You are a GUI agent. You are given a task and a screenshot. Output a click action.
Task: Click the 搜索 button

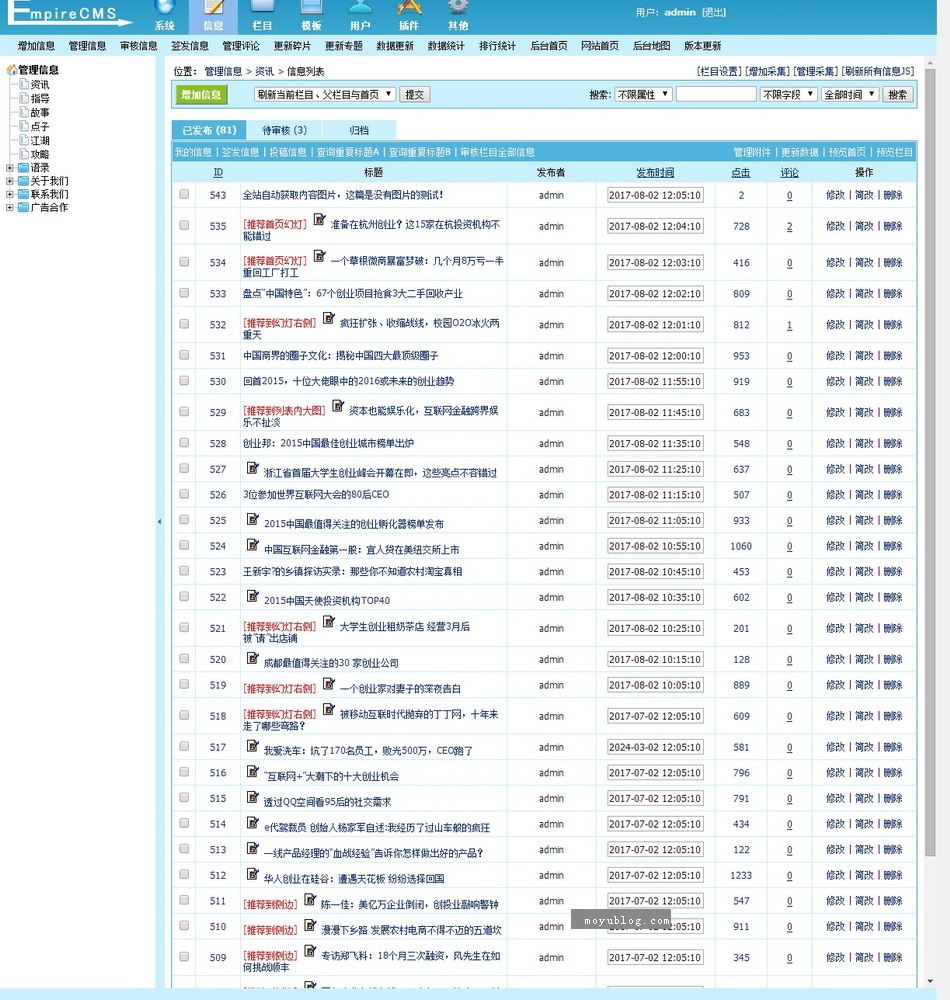pos(898,94)
